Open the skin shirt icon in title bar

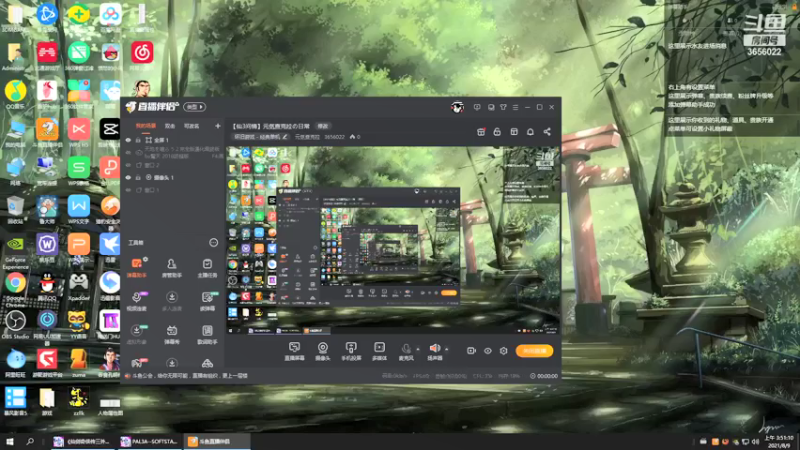[x=503, y=107]
